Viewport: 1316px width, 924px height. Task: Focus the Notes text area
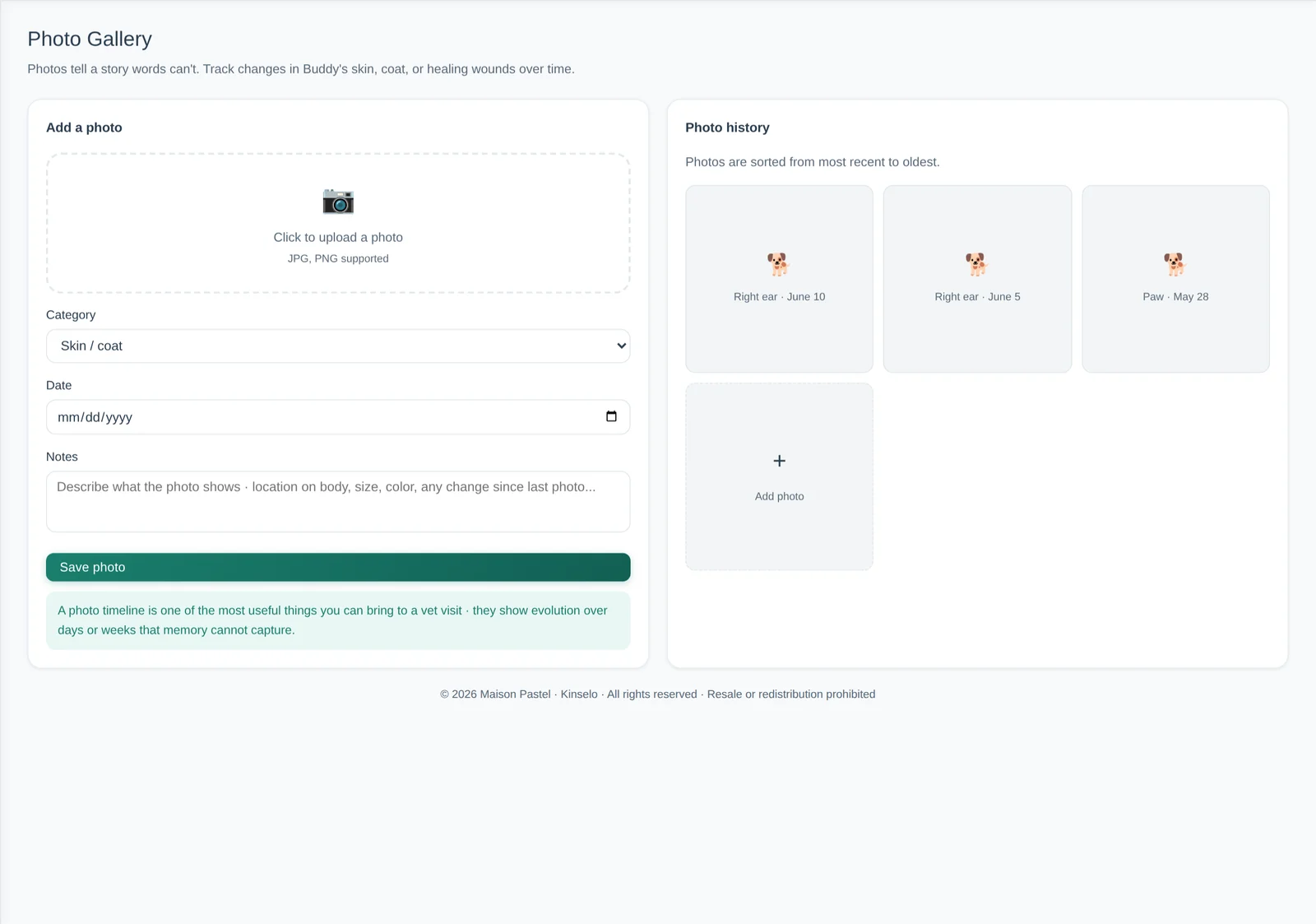click(338, 501)
